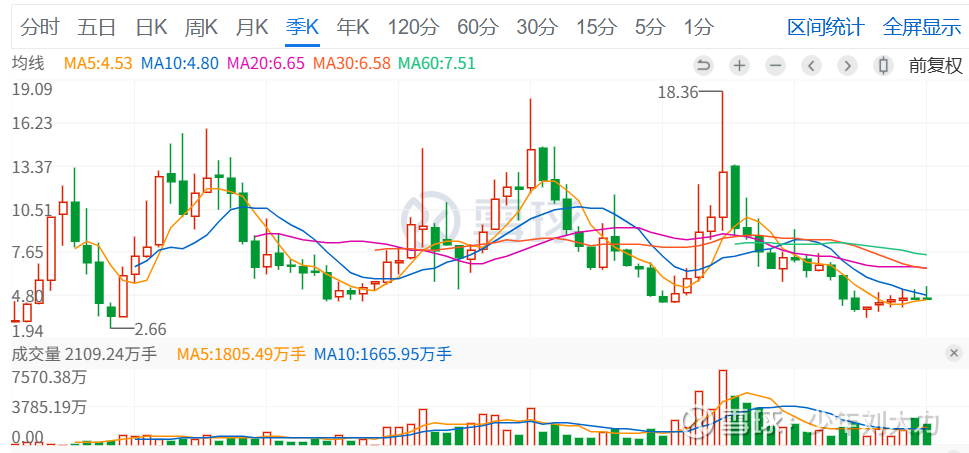Viewport: 969px width, 453px height.
Task: Select the 周K weekly candlestick tab
Action: pos(201,27)
